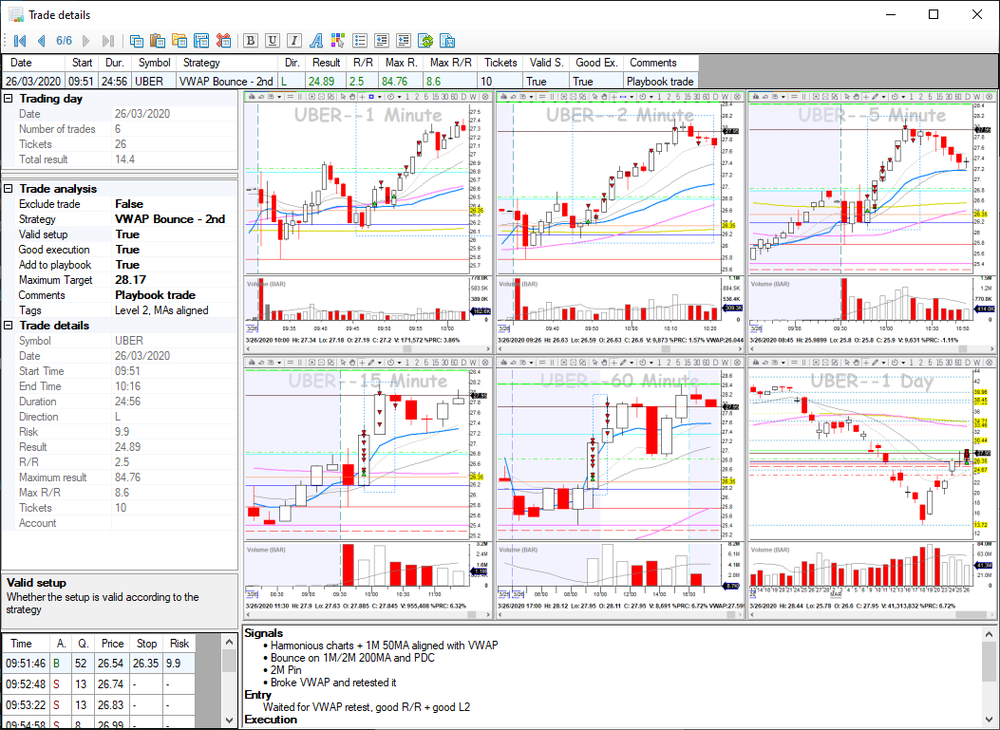Toggle bold text formatting
This screenshot has height=730, width=1000.
pos(251,41)
